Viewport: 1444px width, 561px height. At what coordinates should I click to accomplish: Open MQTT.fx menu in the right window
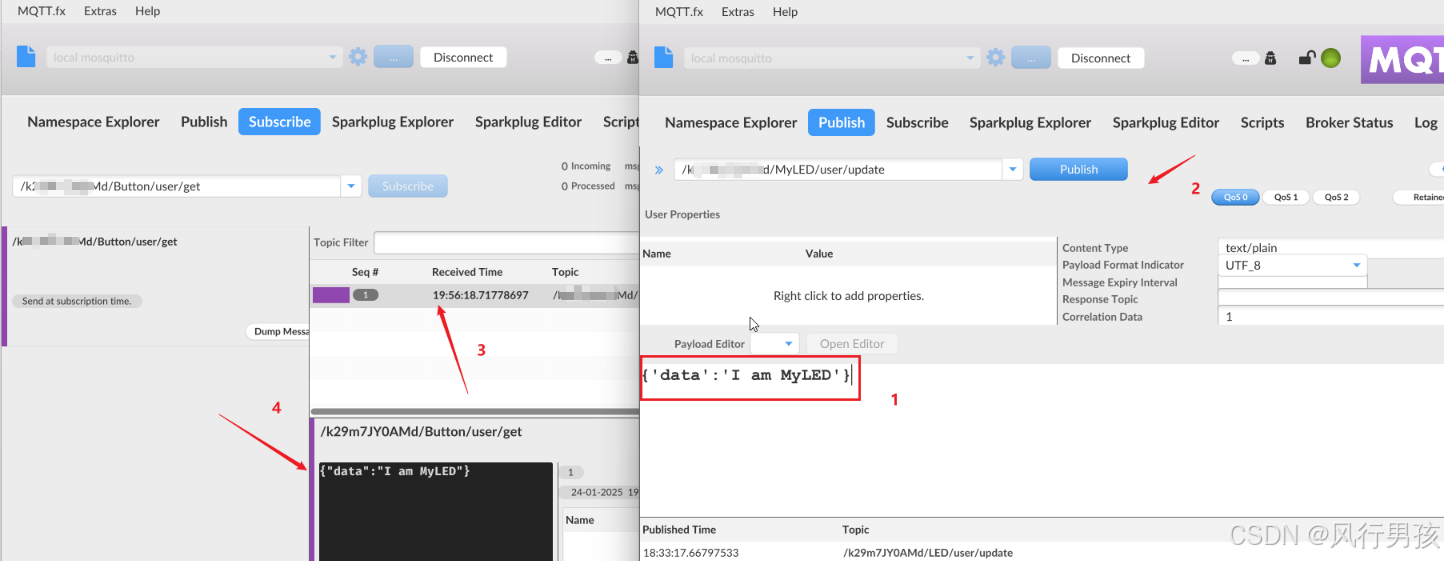(x=679, y=11)
